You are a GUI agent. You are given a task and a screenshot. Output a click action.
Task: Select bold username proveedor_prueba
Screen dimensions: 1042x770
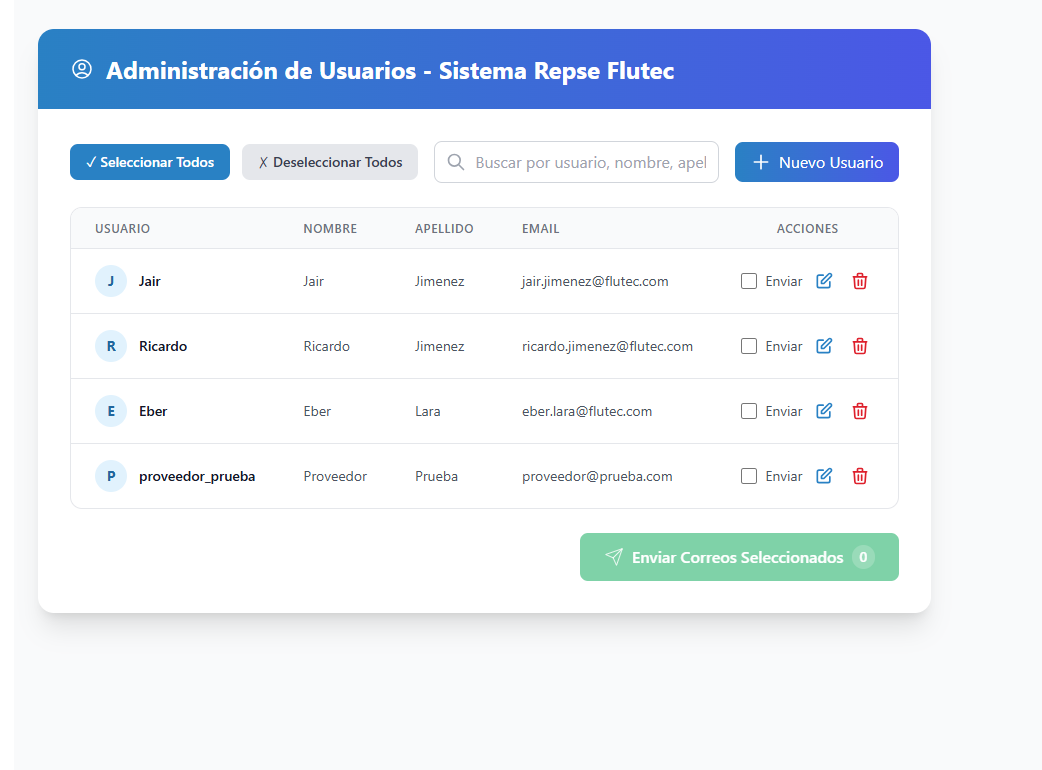[x=197, y=476]
